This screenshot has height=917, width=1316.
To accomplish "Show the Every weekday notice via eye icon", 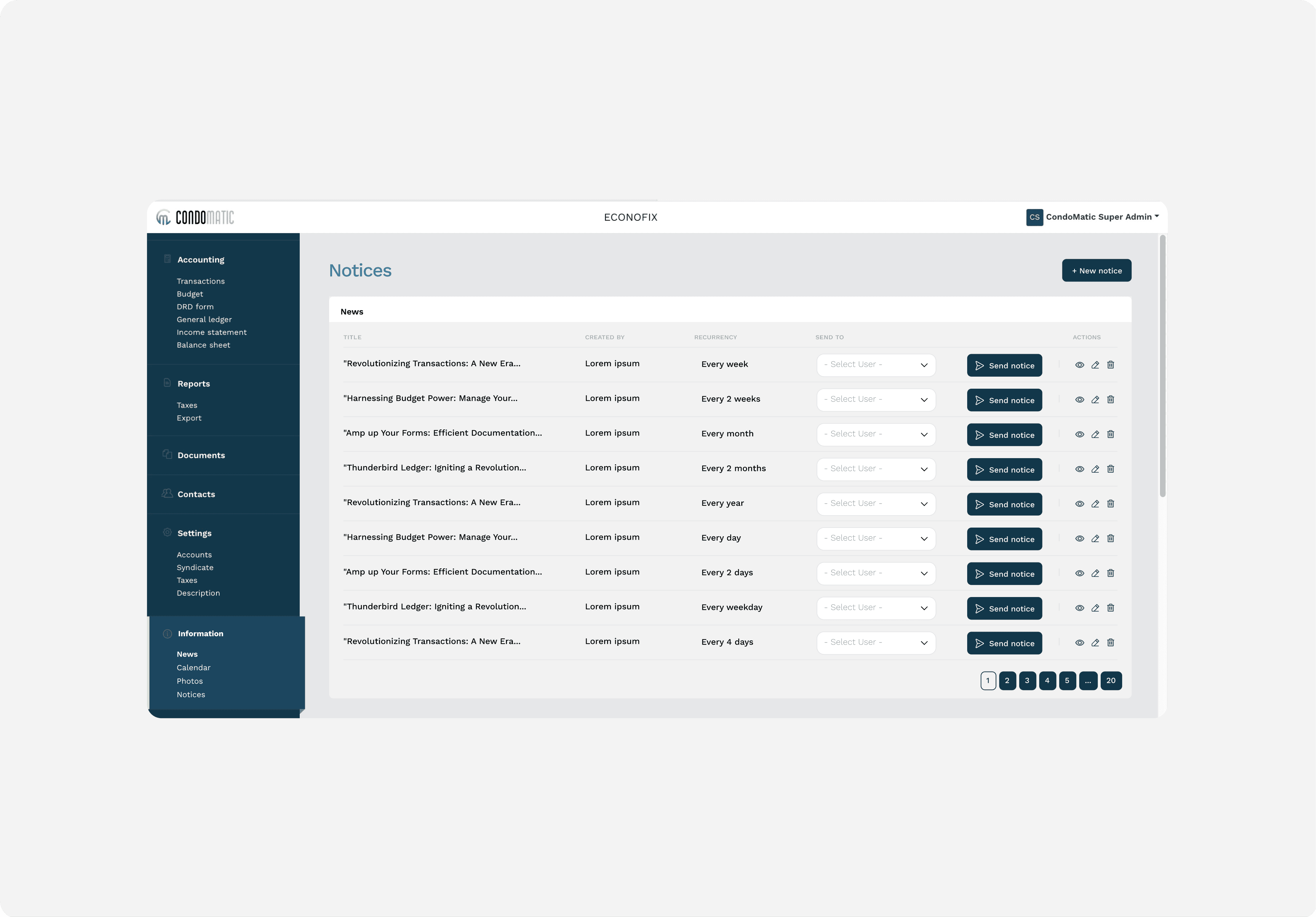I will pos(1079,608).
